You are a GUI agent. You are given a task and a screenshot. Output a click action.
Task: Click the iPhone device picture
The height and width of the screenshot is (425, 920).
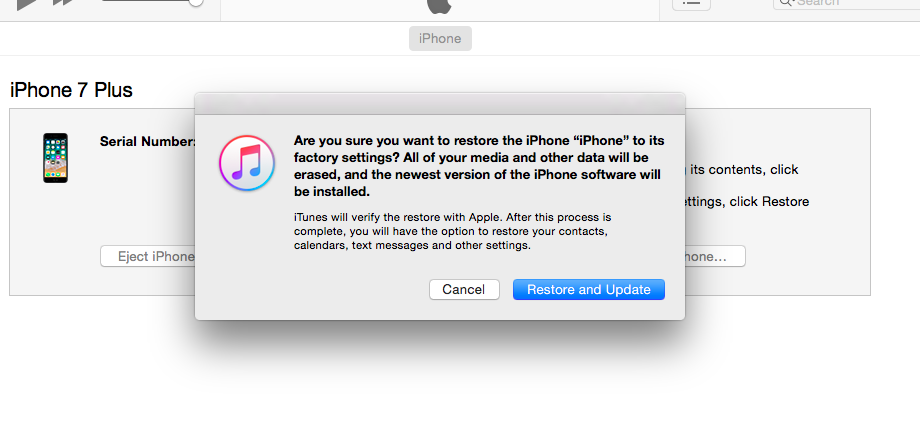[56, 157]
